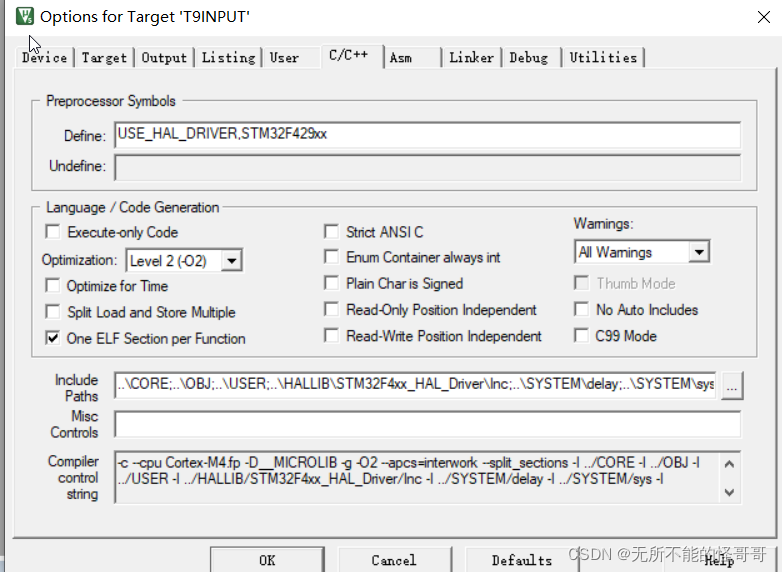Image resolution: width=782 pixels, height=572 pixels.
Task: Enable C99 Mode checkbox
Action: click(x=581, y=336)
